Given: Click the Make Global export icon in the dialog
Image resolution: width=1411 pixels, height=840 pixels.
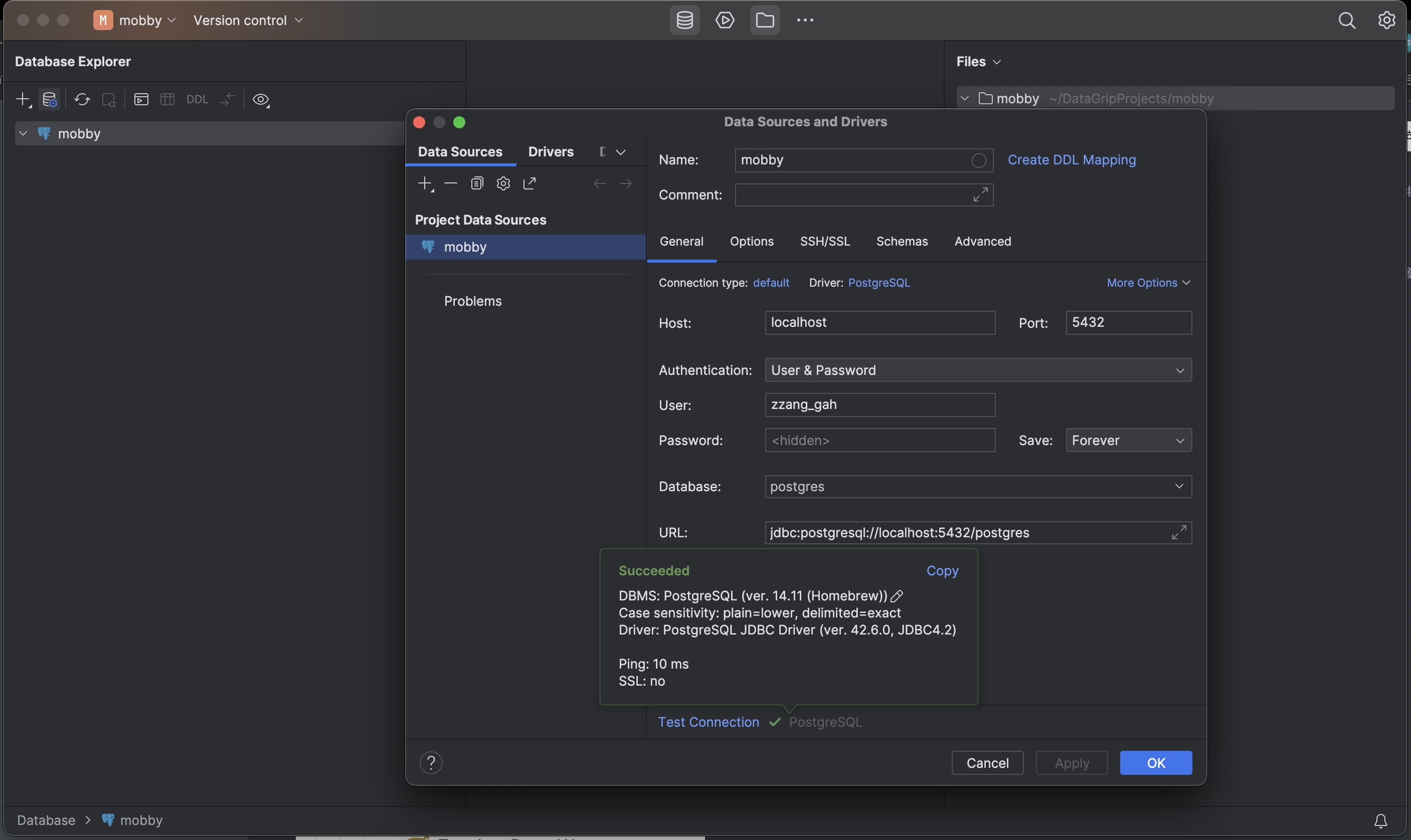Looking at the screenshot, I should [x=530, y=183].
